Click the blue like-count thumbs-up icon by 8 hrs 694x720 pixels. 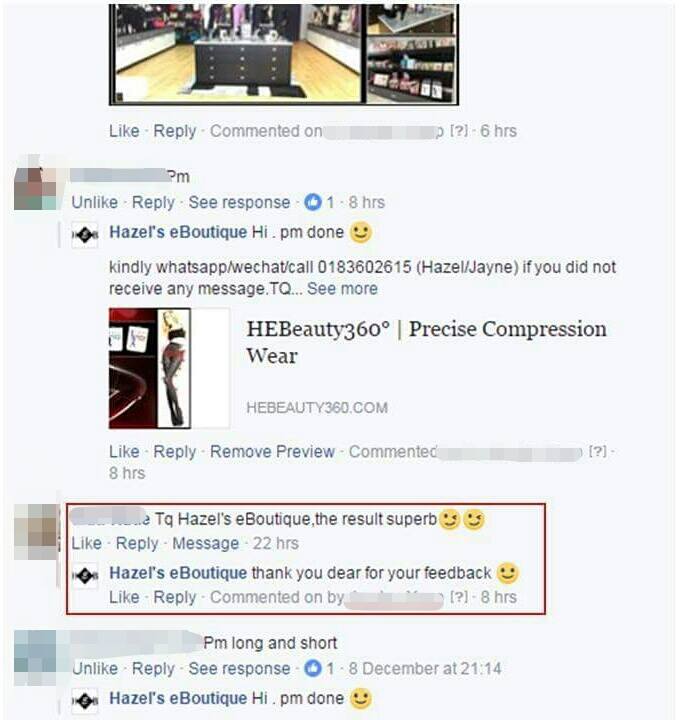(x=313, y=202)
